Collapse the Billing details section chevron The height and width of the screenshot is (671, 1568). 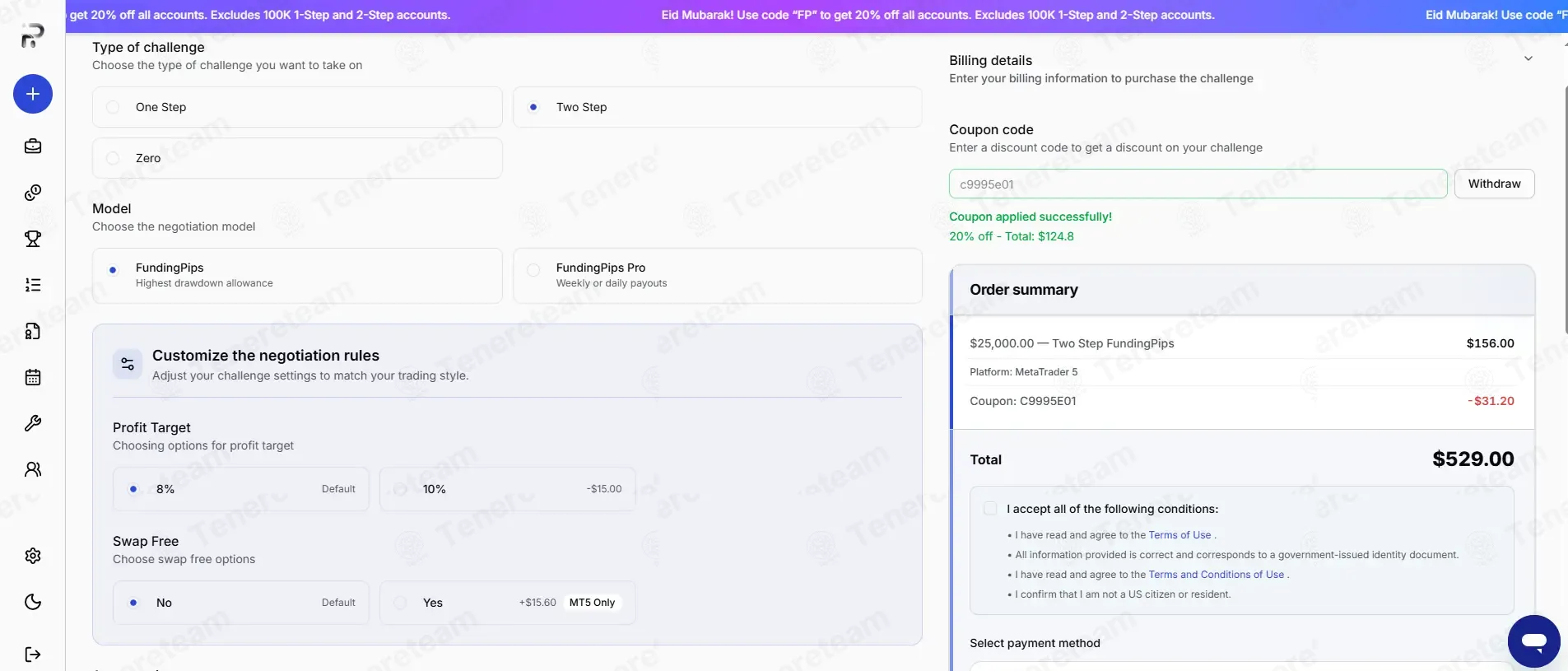click(1528, 58)
